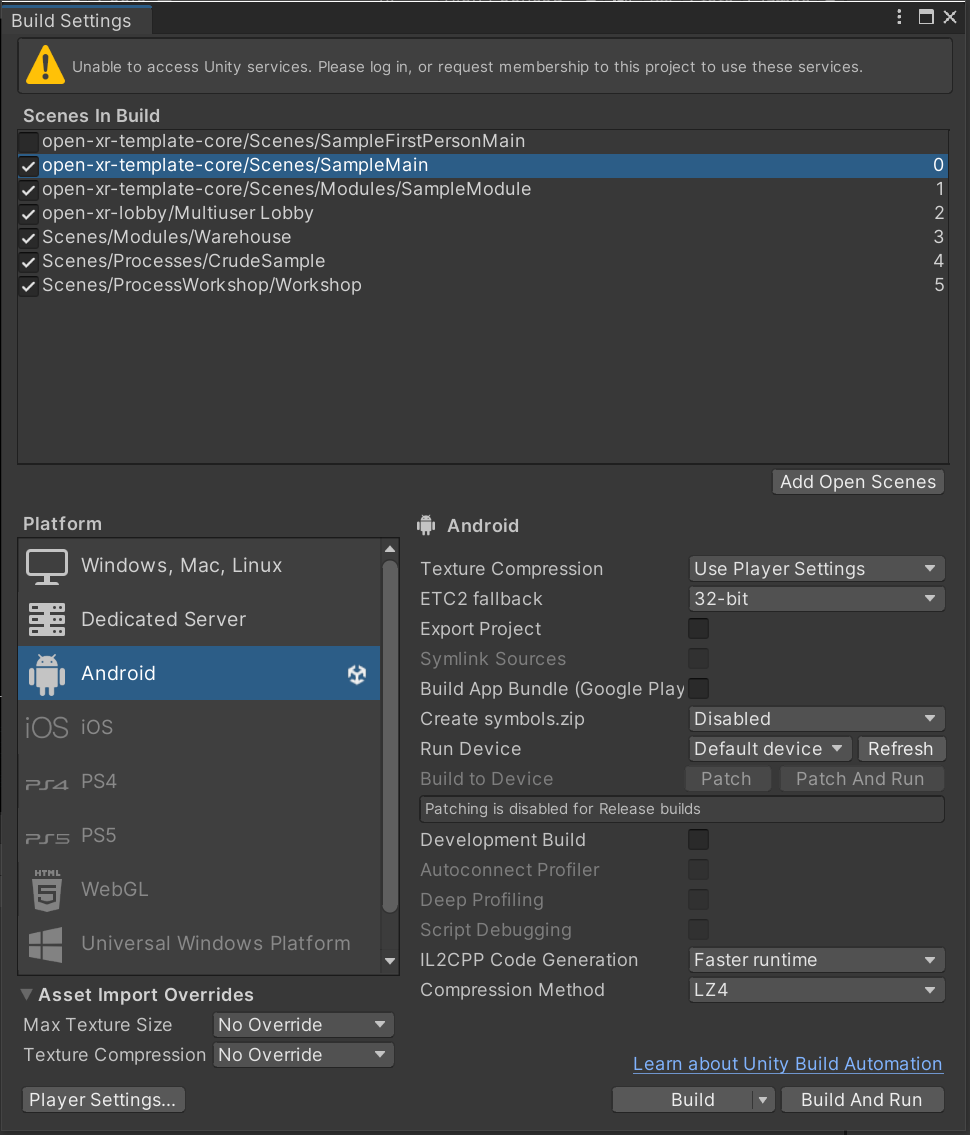Click Android icon in the settings header

[426, 525]
